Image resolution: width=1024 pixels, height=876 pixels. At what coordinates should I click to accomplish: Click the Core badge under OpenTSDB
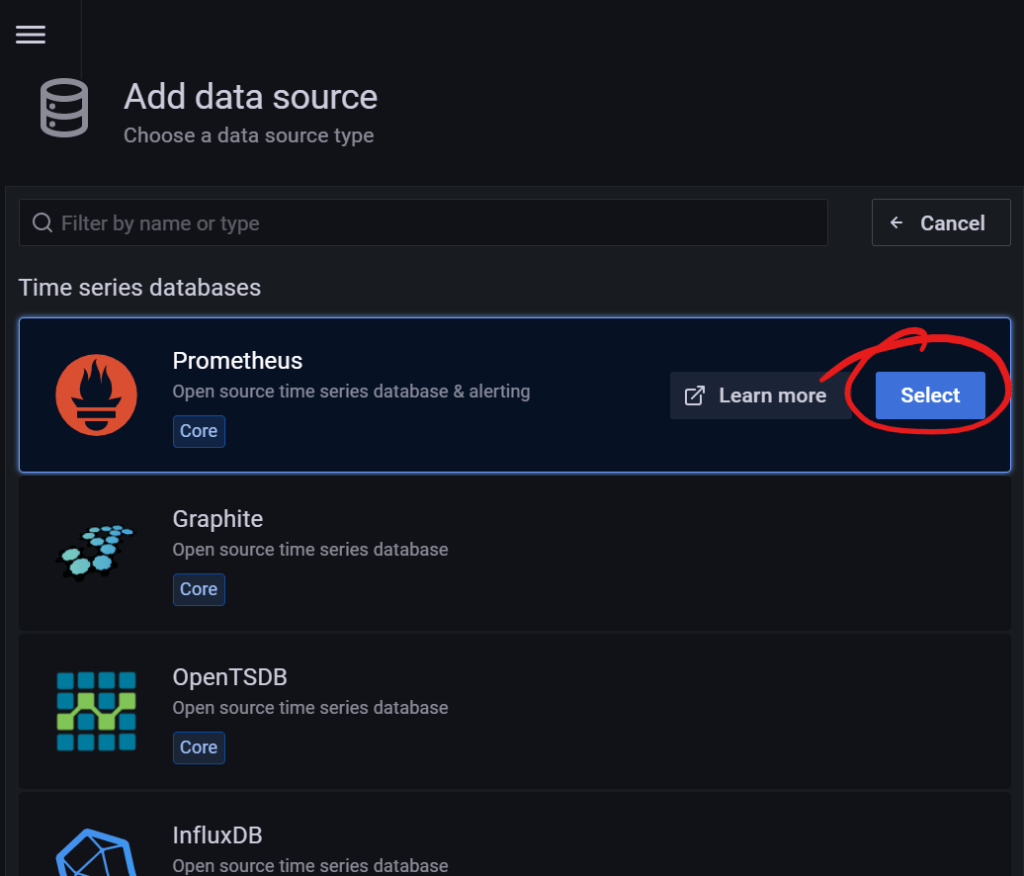(x=198, y=747)
